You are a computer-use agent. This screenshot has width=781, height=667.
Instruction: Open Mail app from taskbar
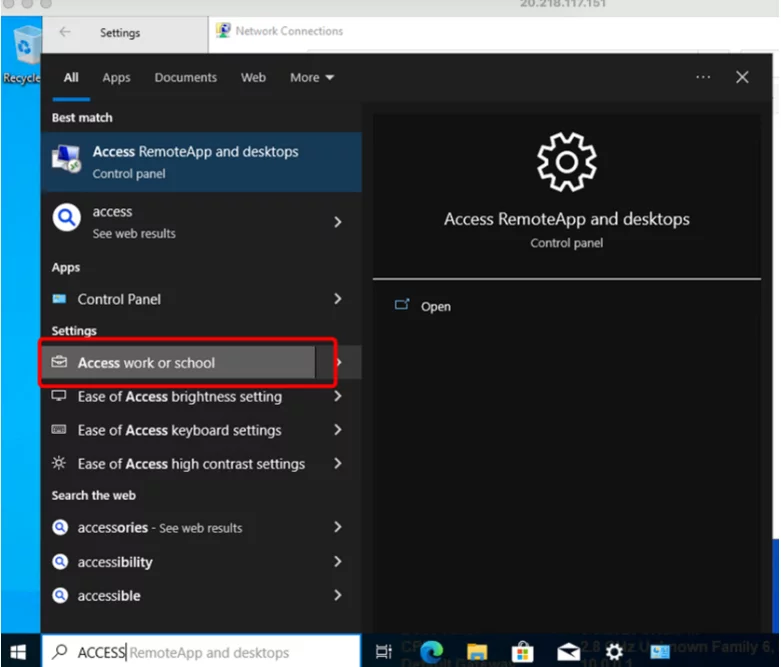coord(568,651)
